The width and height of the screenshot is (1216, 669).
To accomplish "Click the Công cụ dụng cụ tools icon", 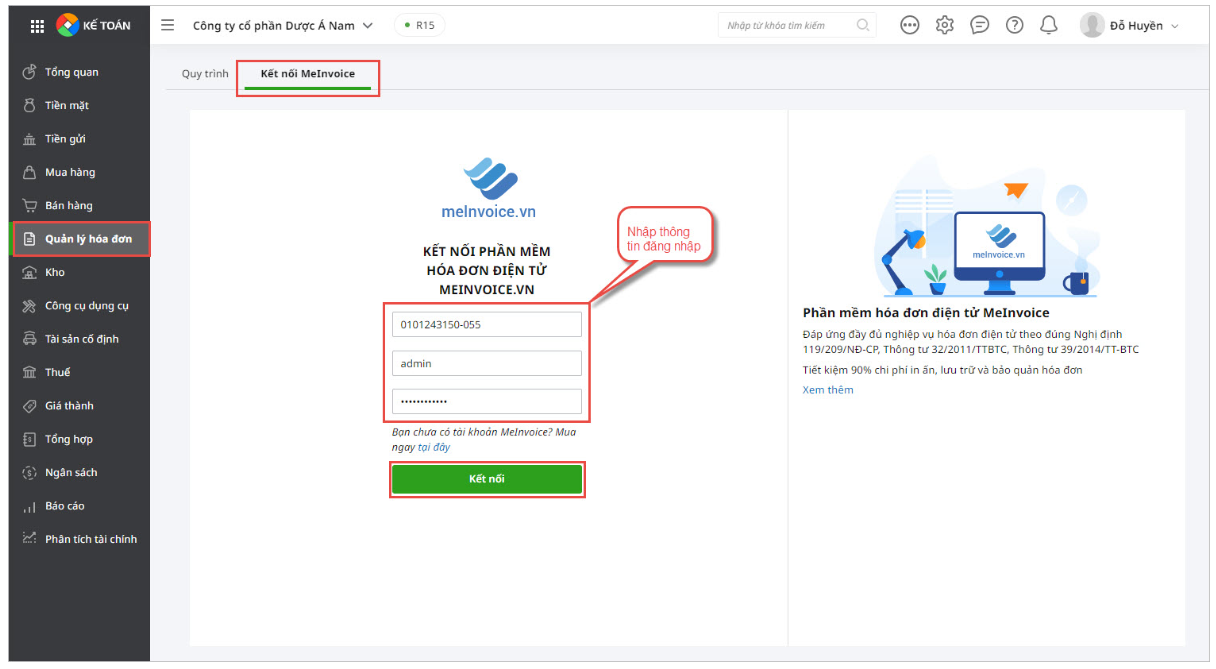I will point(29,306).
